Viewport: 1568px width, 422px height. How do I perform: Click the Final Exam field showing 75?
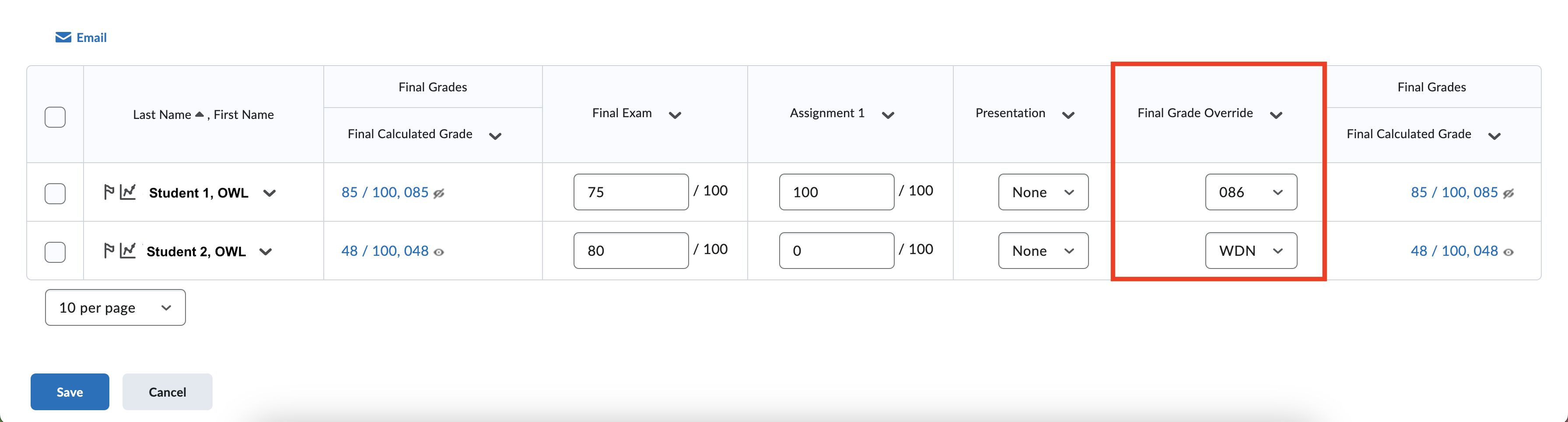(x=630, y=192)
